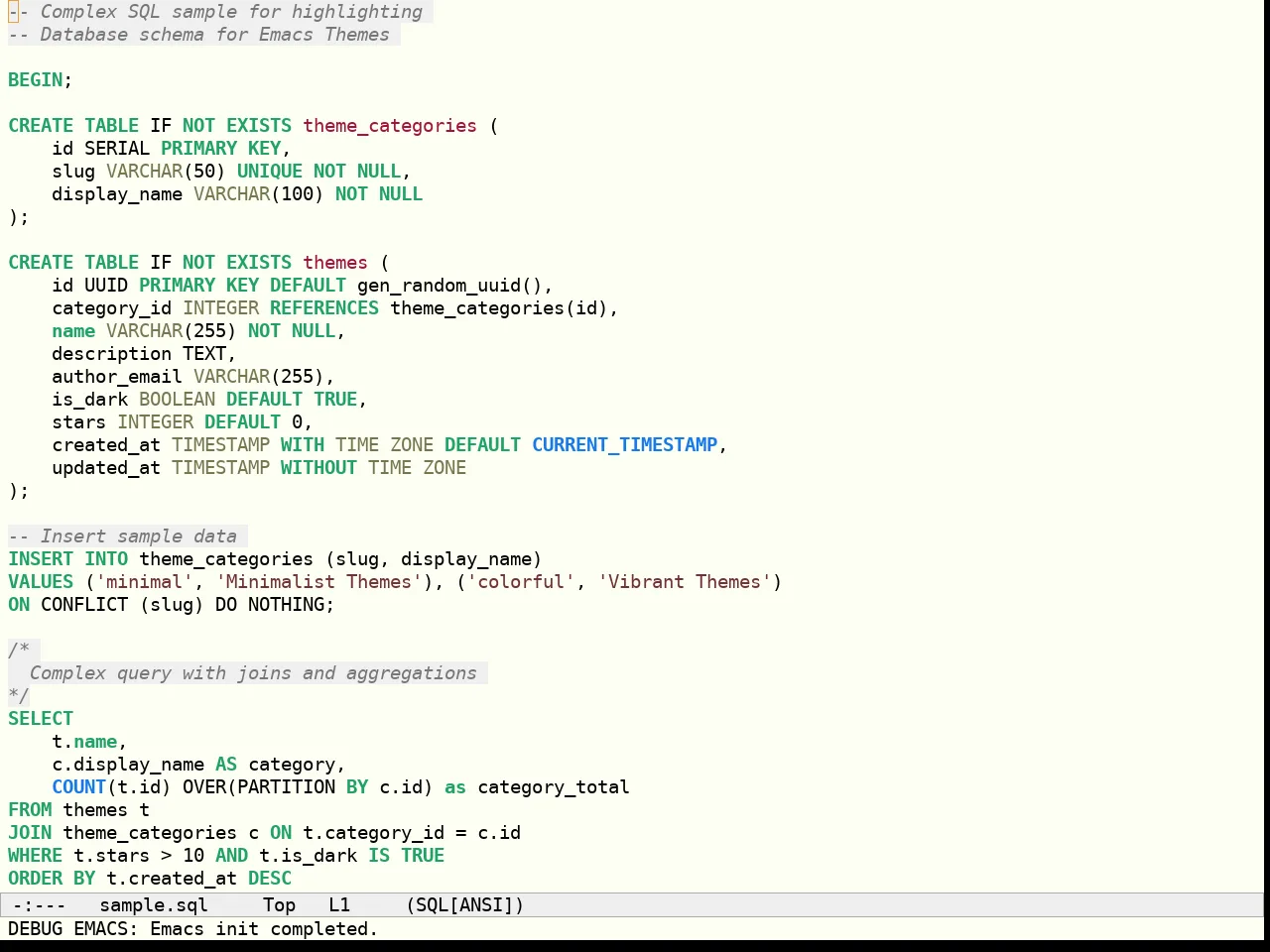Click the (SQL[ANSI]) major mode indicator
Viewport: 1270px width, 952px height.
(x=464, y=904)
